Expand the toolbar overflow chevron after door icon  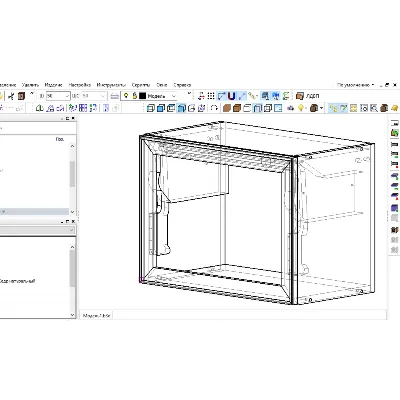click(32, 94)
